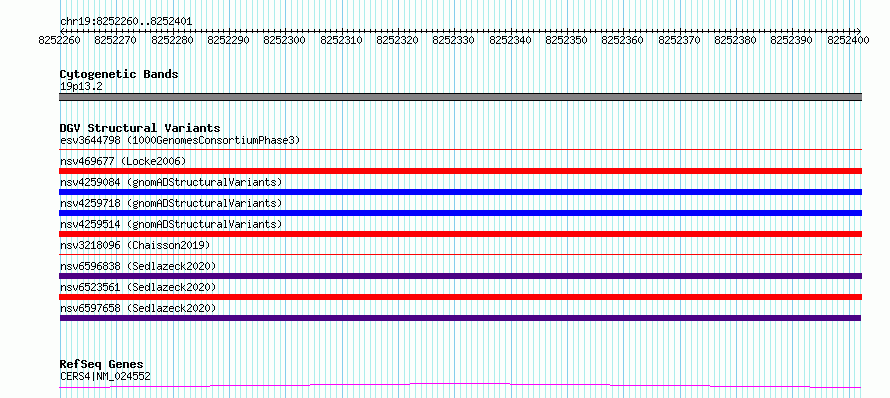Screen dimensions: 890x398
Task: Click the 8252290 ruler coordinate
Action: pyautogui.click(x=228, y=40)
